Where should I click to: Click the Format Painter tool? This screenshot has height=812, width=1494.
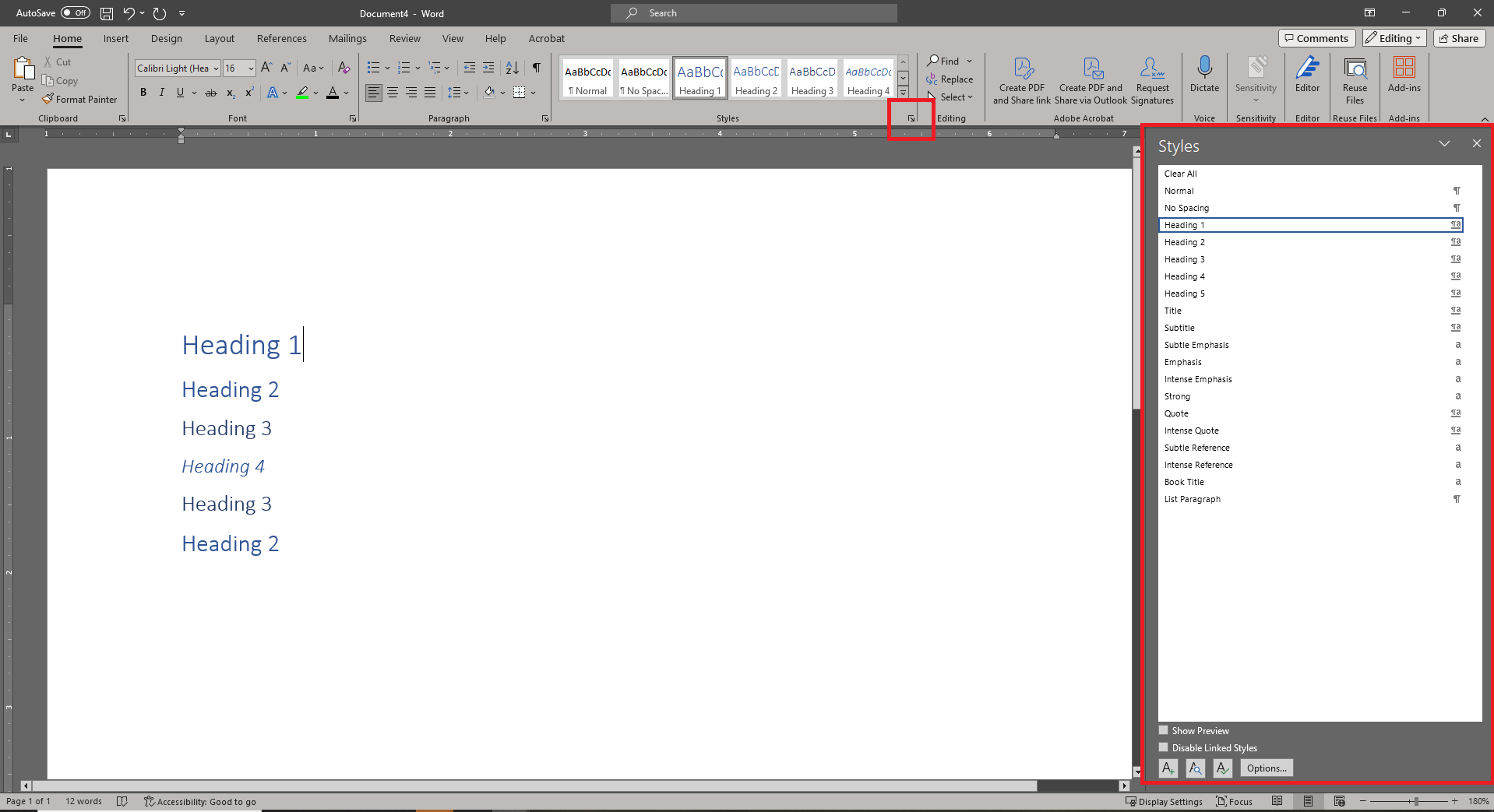tap(79, 100)
